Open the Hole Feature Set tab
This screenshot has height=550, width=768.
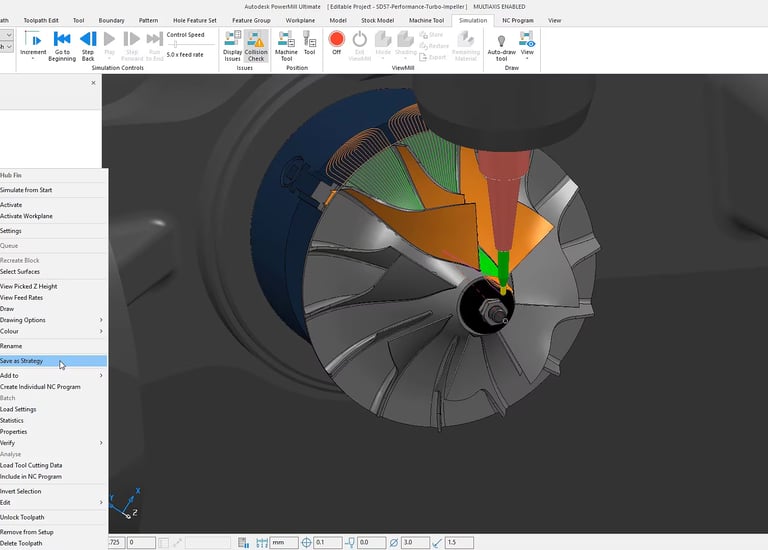pos(194,21)
